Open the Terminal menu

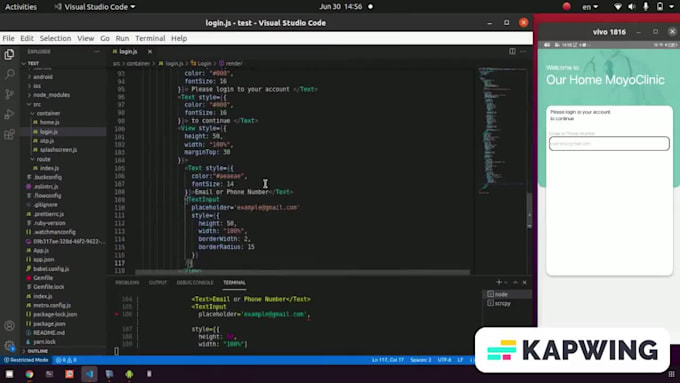click(150, 38)
